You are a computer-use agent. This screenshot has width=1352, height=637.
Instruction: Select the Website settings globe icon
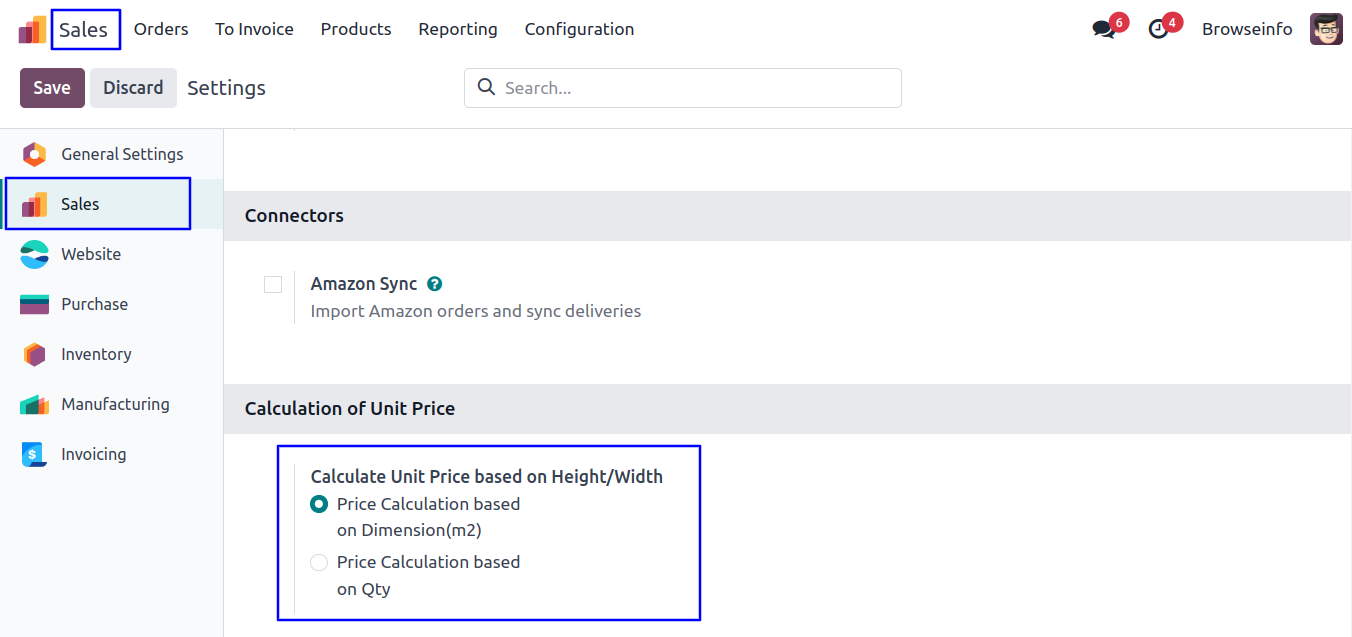[x=34, y=254]
